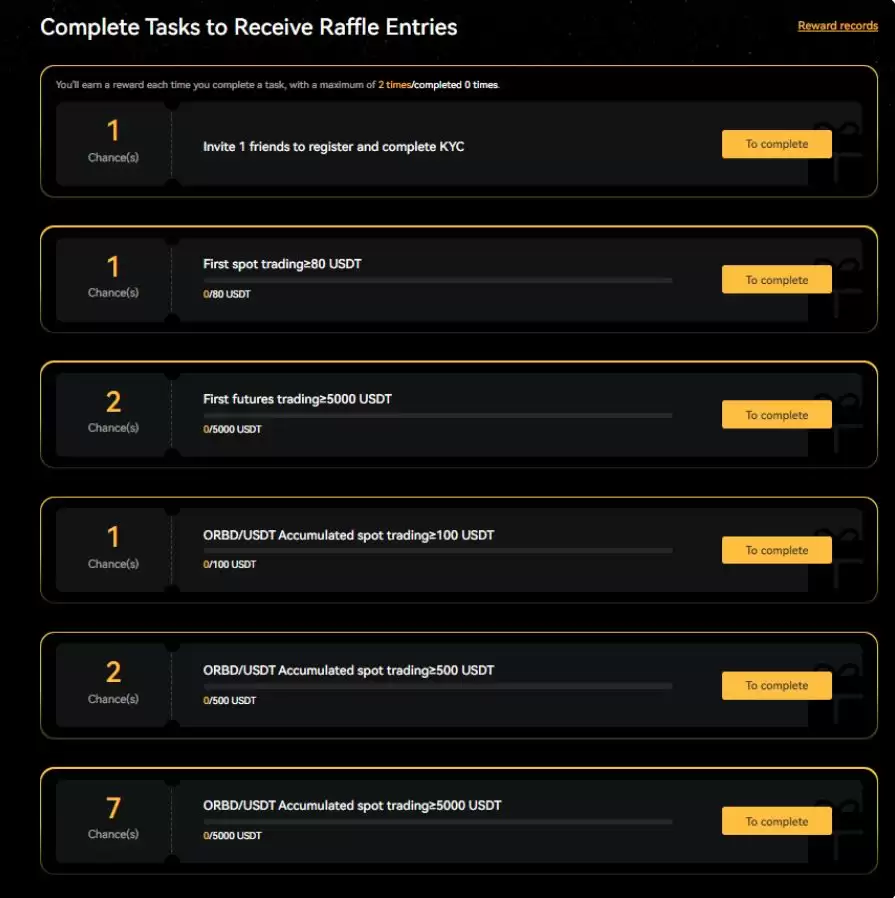Click To complete for ORBD/USDT spot trading≥5000 USDT
The height and width of the screenshot is (898, 895).
pyautogui.click(x=776, y=821)
